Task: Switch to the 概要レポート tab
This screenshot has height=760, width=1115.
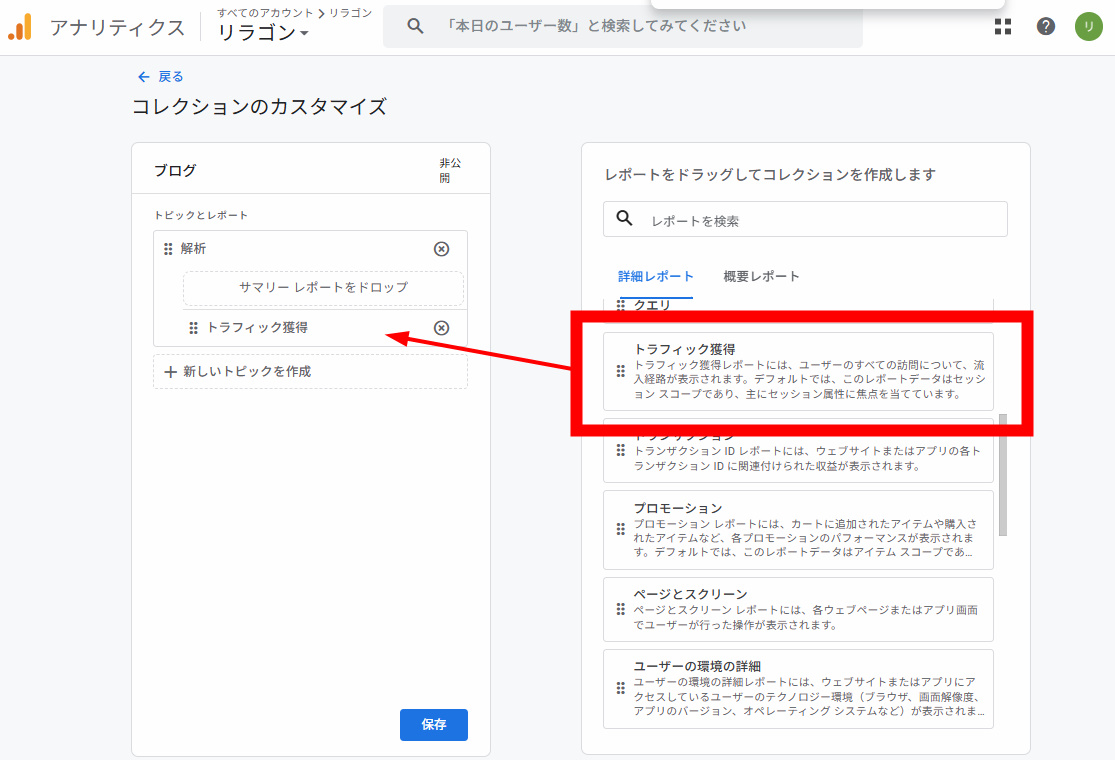Action: pyautogui.click(x=761, y=276)
